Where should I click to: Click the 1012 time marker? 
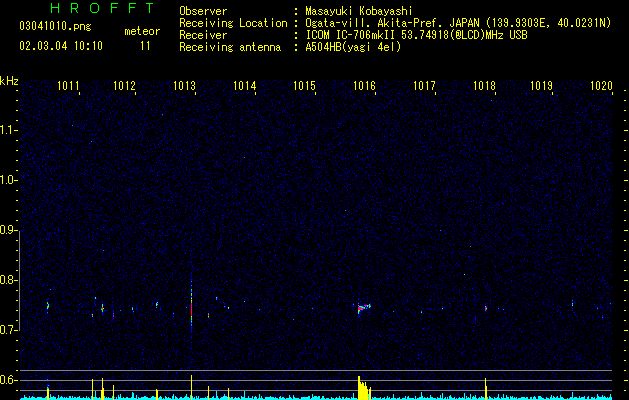click(x=124, y=86)
